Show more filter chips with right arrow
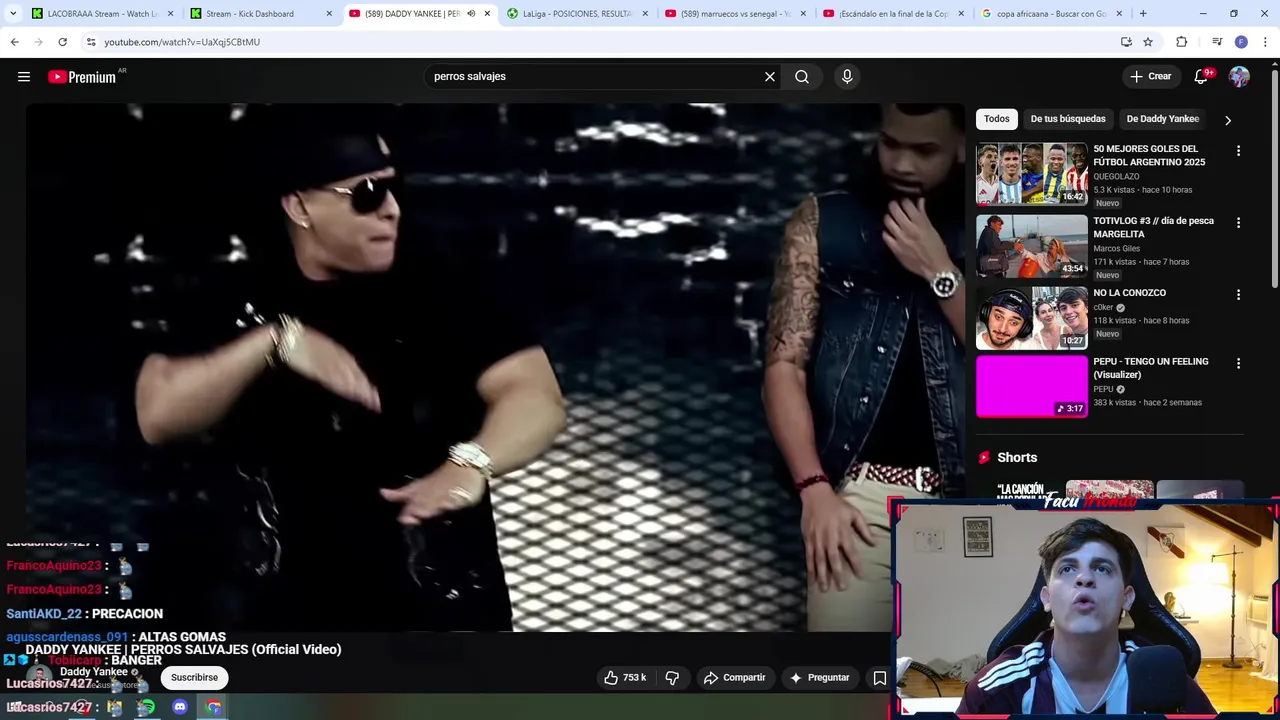The height and width of the screenshot is (720, 1280). pos(1228,120)
